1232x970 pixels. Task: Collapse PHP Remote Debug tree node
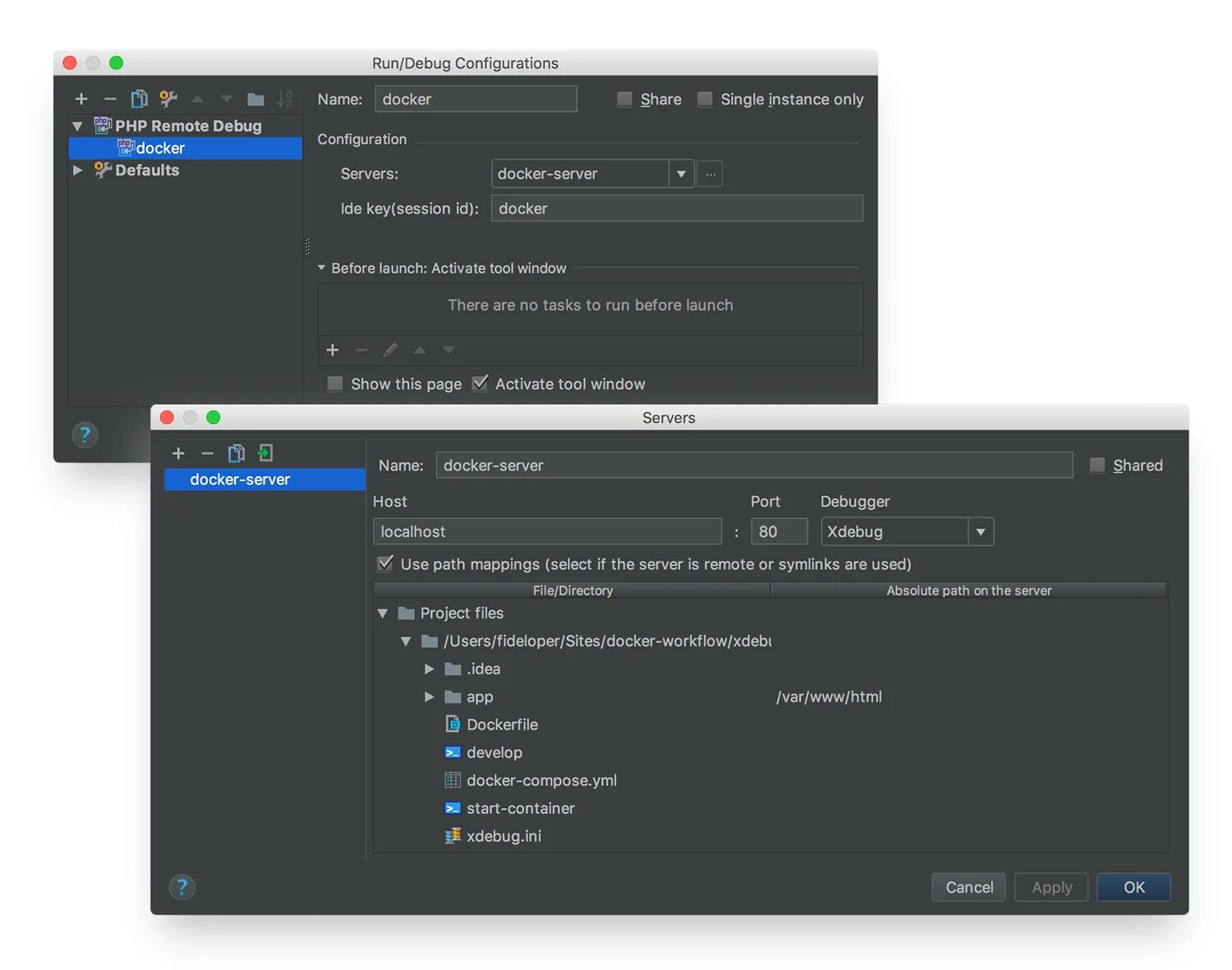tap(78, 126)
